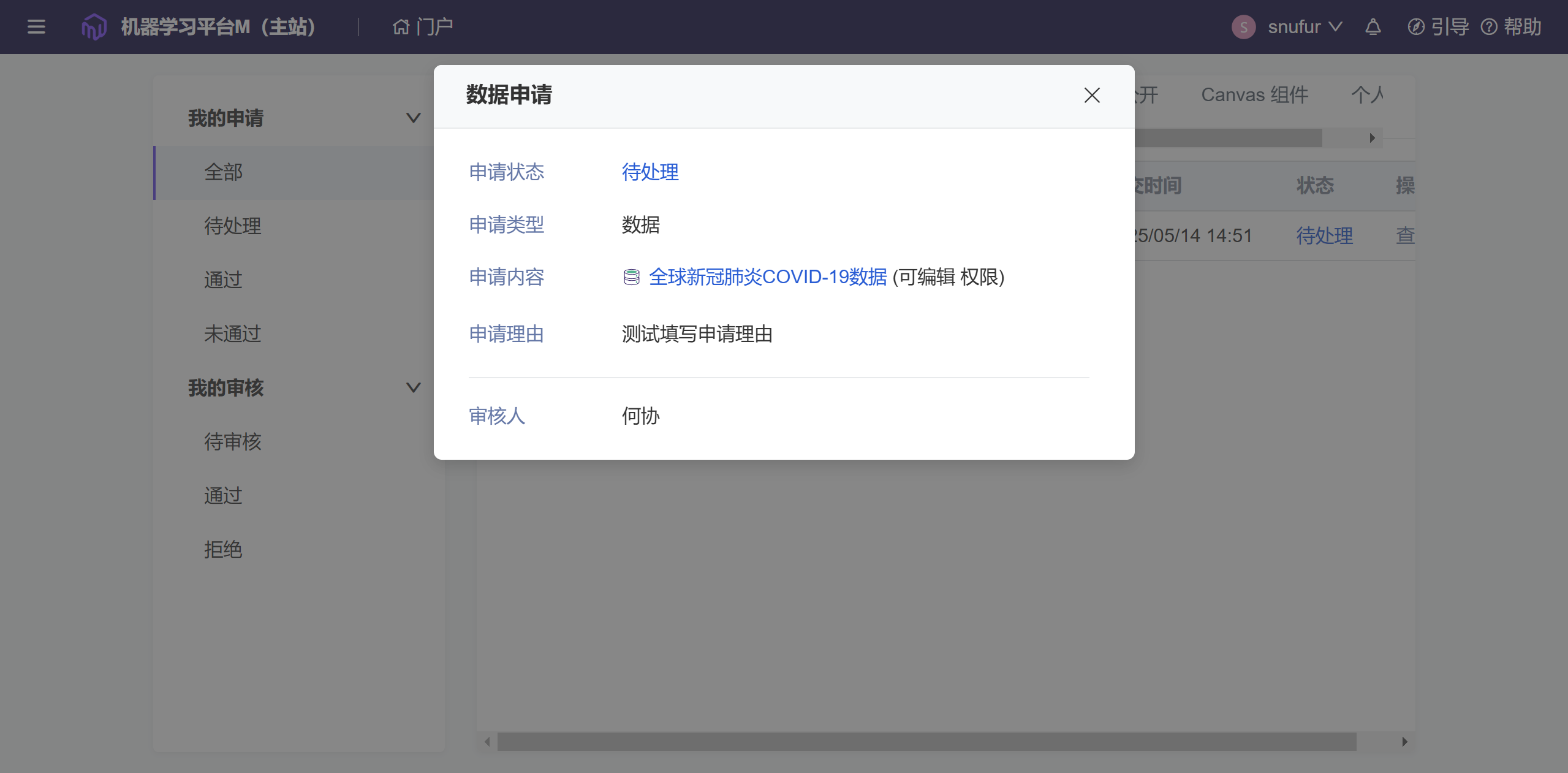Switch to the Canvas 组件 tab

pos(1254,94)
